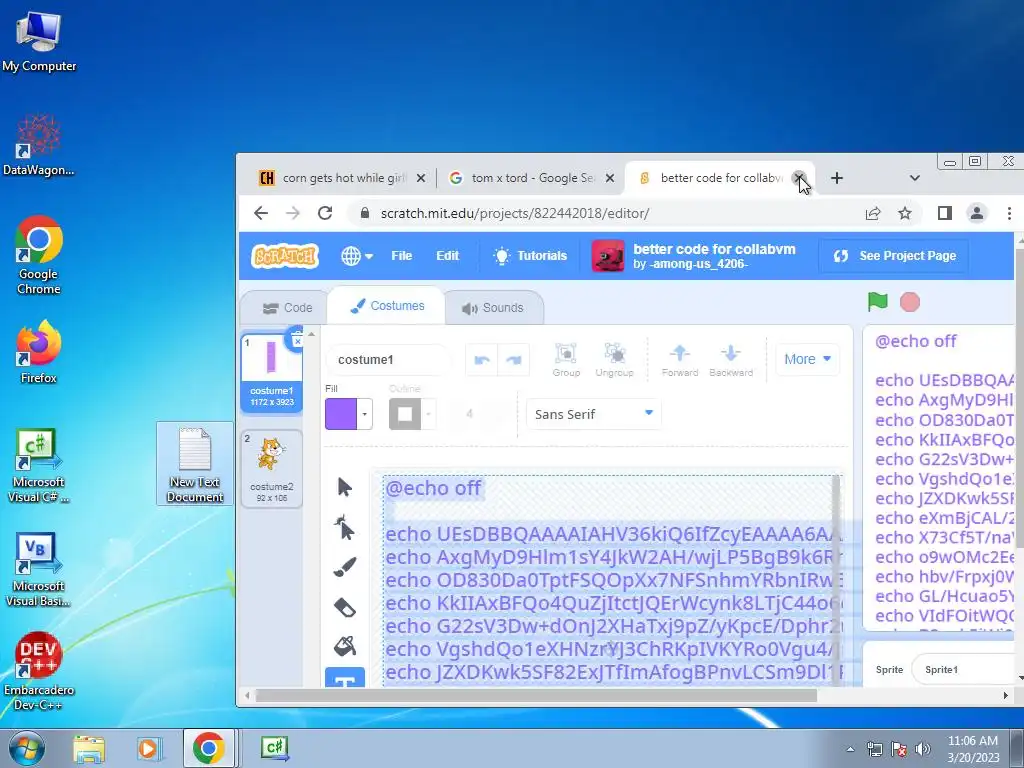Move selection Backward one layer
1024x768 pixels.
[731, 360]
